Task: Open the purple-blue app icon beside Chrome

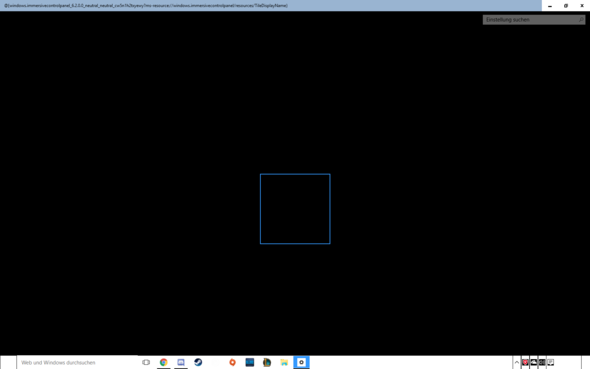Action: pyautogui.click(x=181, y=363)
